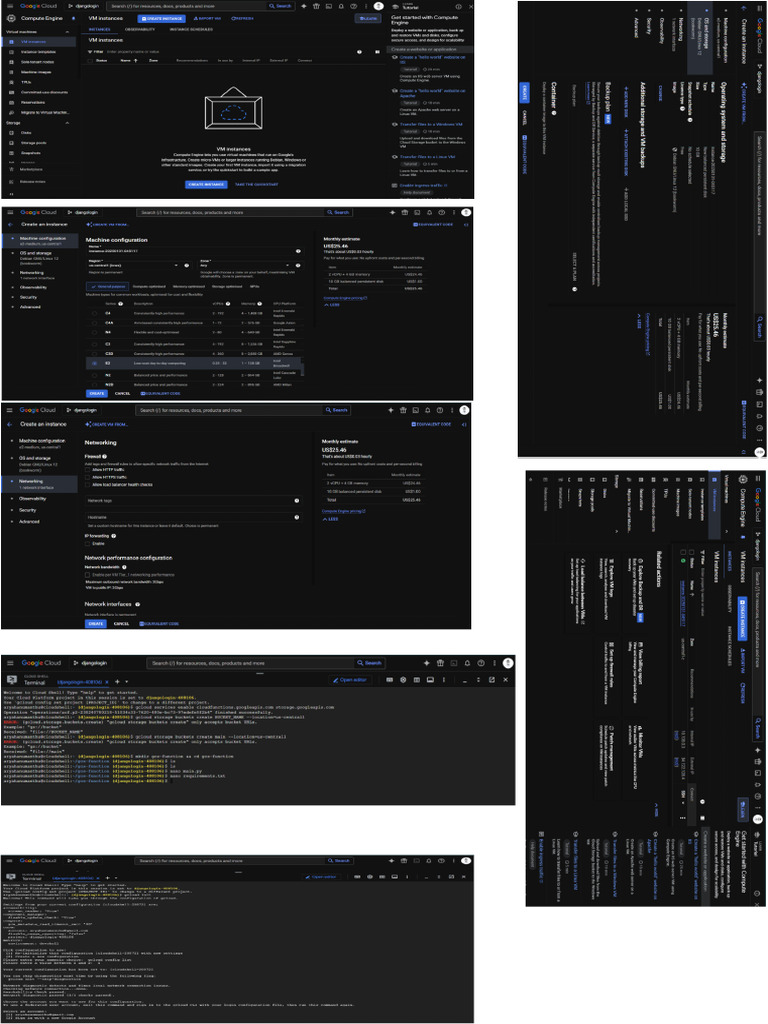The image size is (768, 1024).
Task: Click Series column help icon
Action: 120,304
